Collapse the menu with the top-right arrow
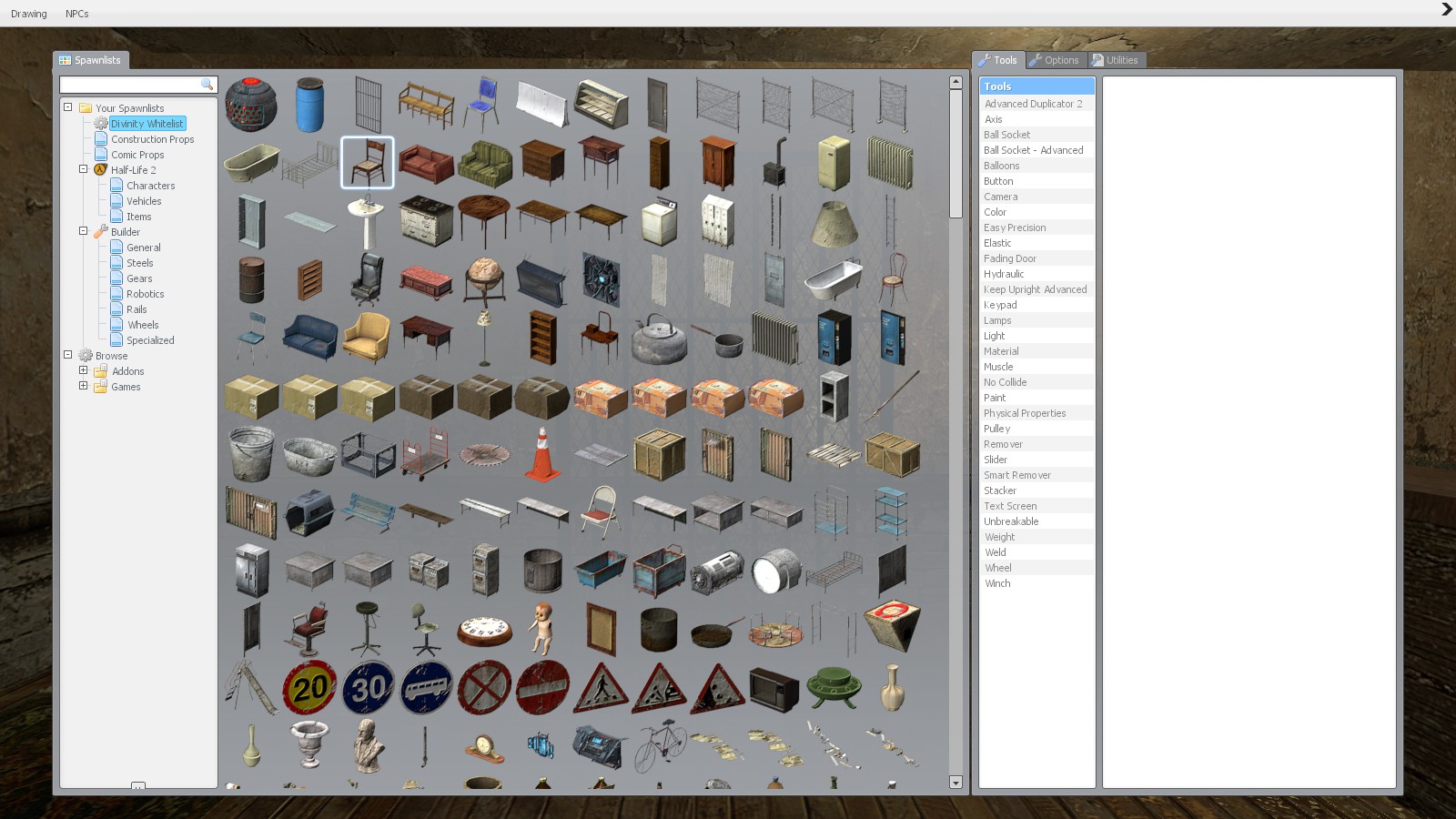This screenshot has height=819, width=1456. click(x=1446, y=9)
